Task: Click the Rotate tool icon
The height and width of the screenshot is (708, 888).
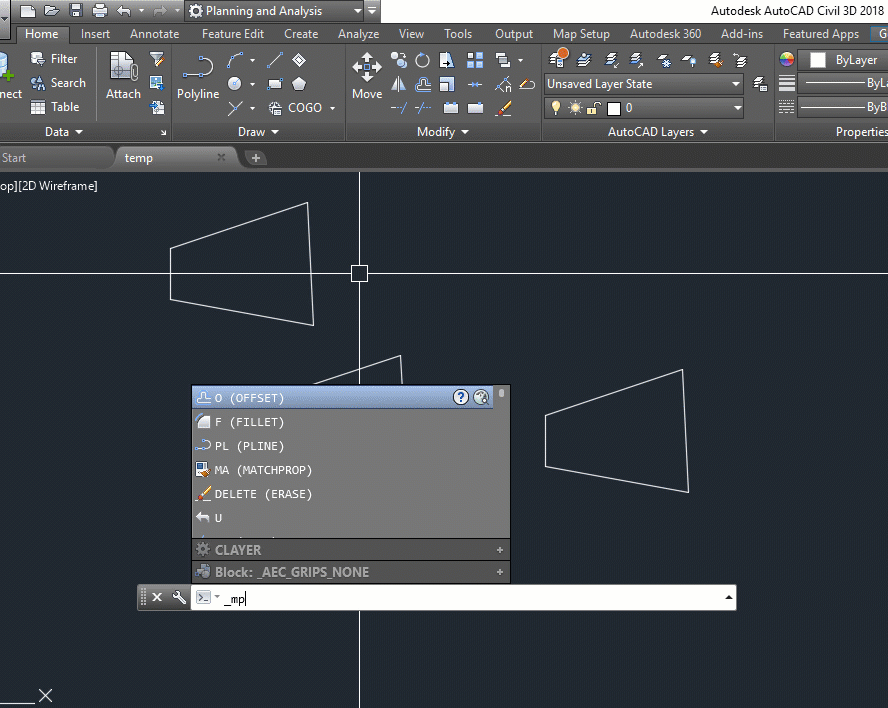Action: pyautogui.click(x=422, y=60)
